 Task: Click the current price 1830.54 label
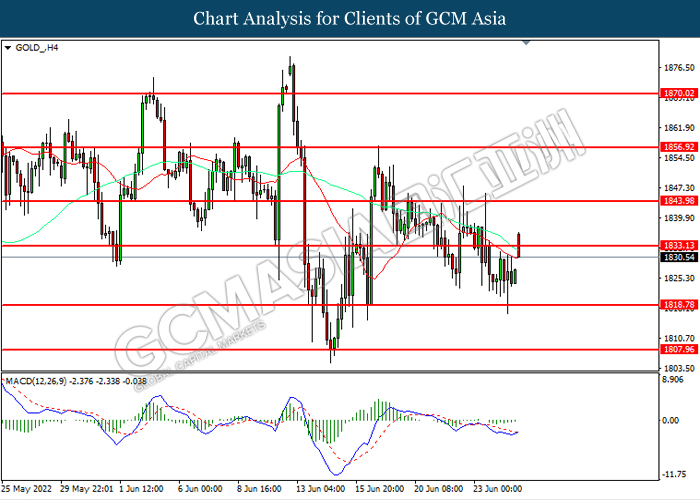pyautogui.click(x=679, y=257)
